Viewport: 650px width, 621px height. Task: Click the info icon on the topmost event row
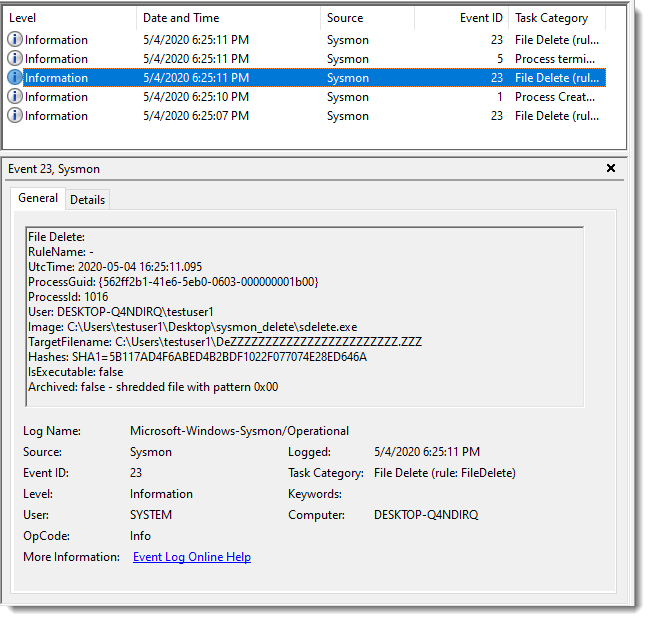[15, 40]
